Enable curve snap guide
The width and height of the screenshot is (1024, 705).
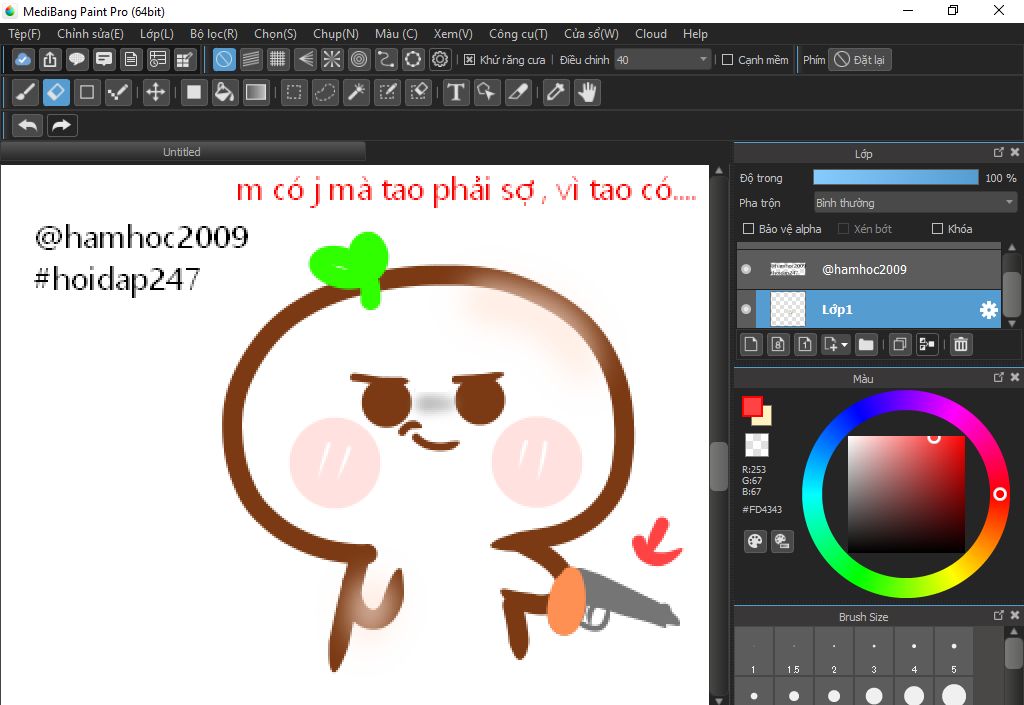tap(386, 59)
